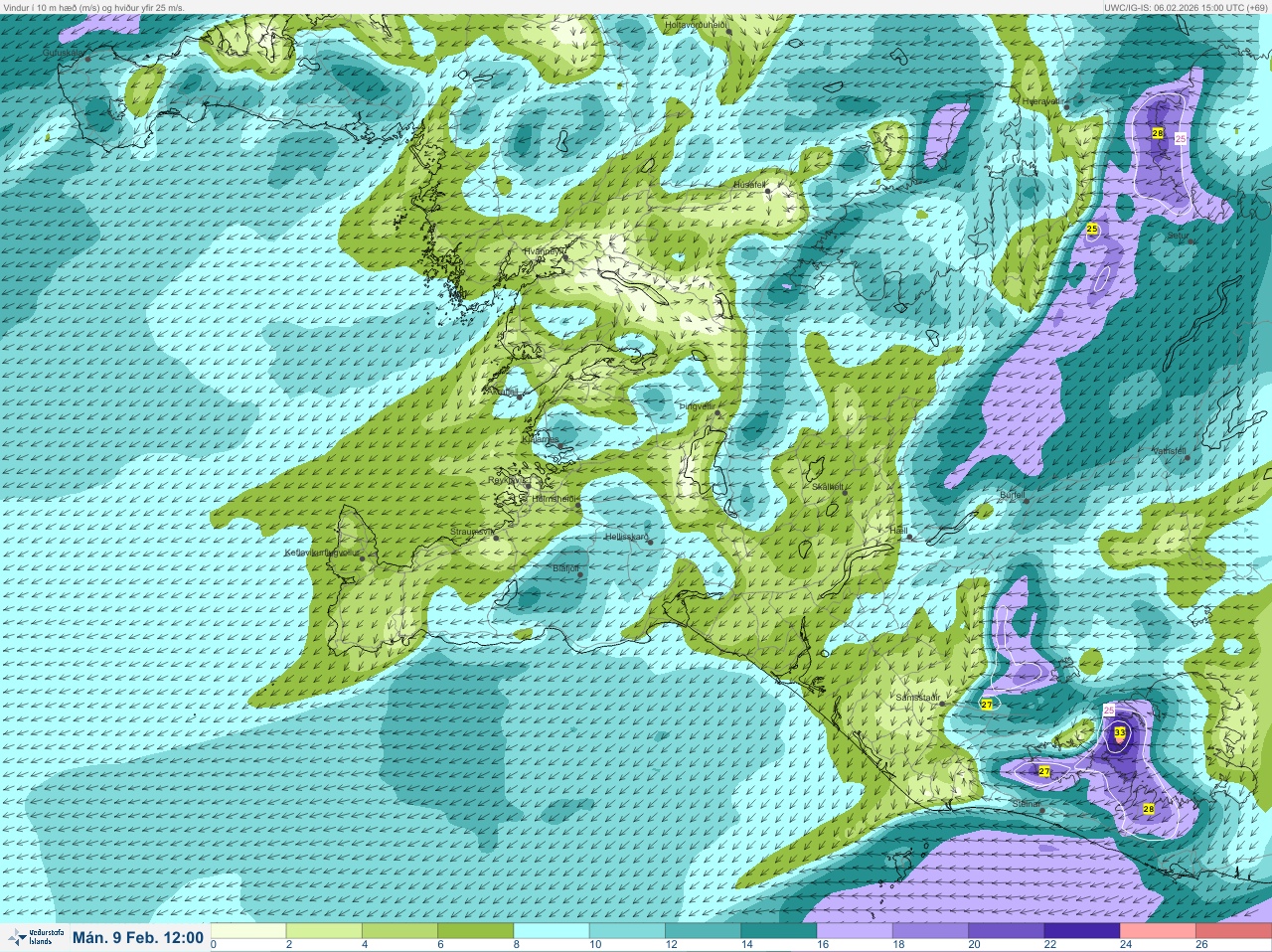Select the 18–20 m/s purple legend swatch
1272x952 pixels.
[930, 930]
